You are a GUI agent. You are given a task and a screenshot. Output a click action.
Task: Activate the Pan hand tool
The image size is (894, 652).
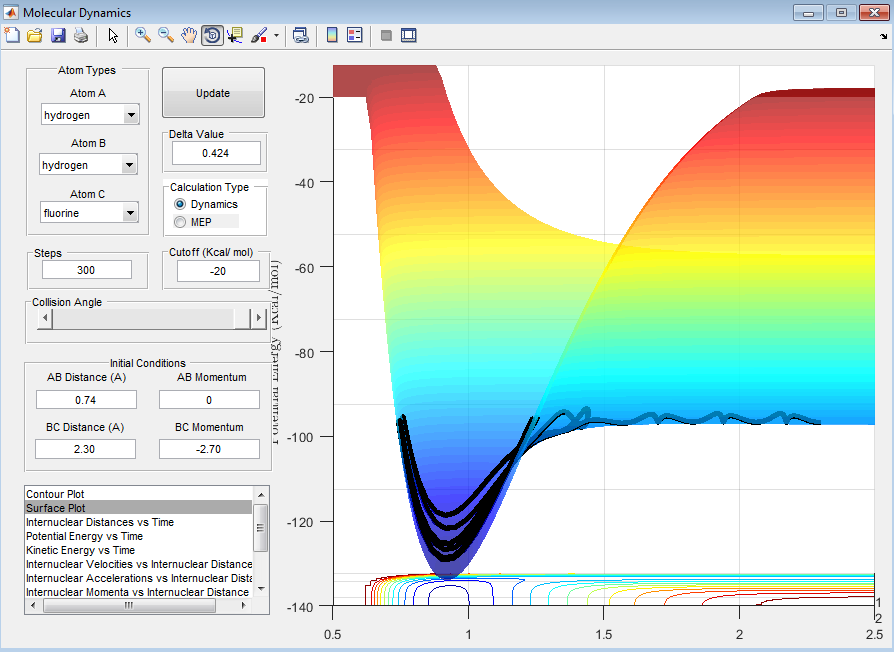point(189,35)
